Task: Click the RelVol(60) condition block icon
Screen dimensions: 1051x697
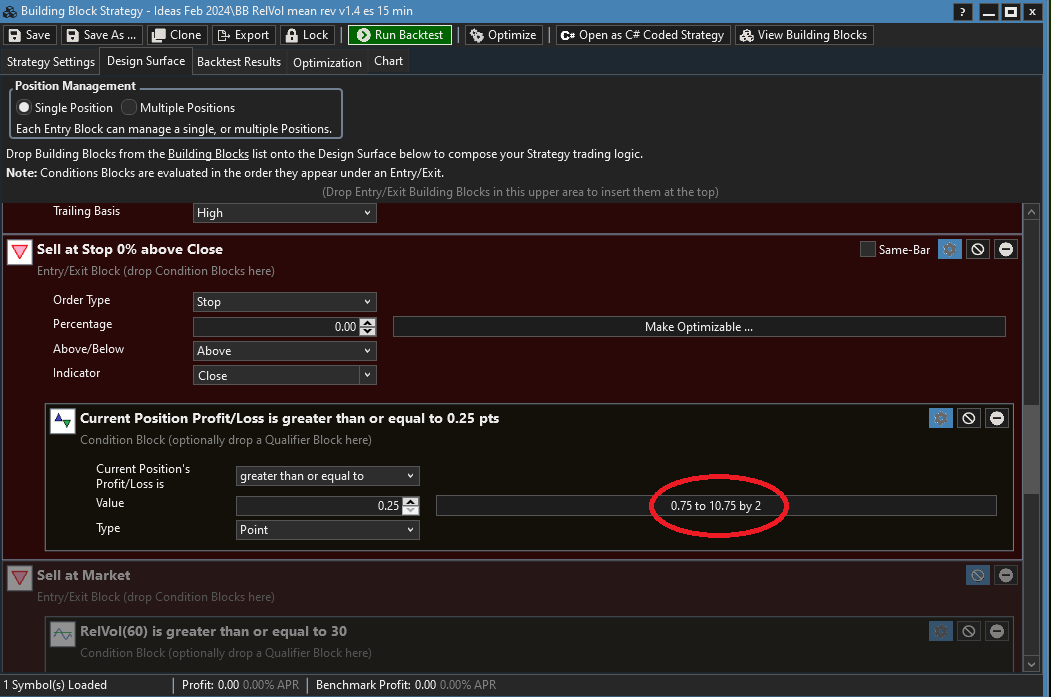Action: [x=62, y=633]
